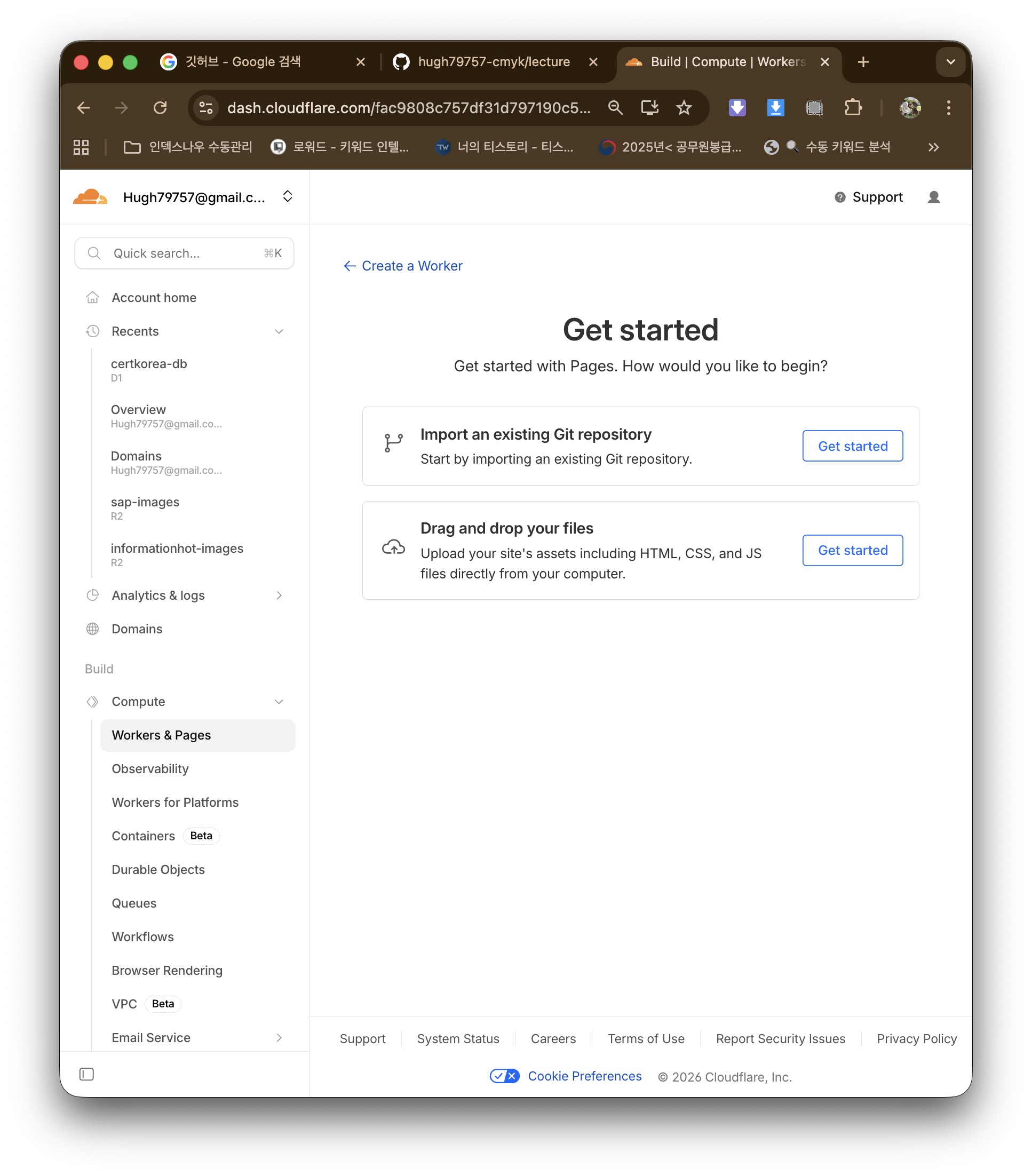Get started with drag and drop files
The image size is (1032, 1176).
click(x=852, y=550)
